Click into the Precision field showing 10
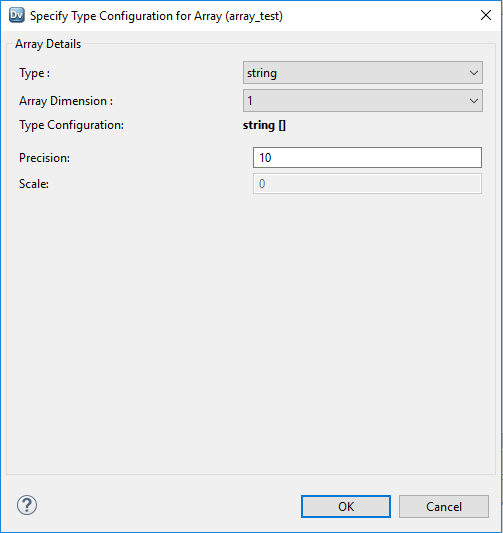This screenshot has height=533, width=503. click(367, 158)
